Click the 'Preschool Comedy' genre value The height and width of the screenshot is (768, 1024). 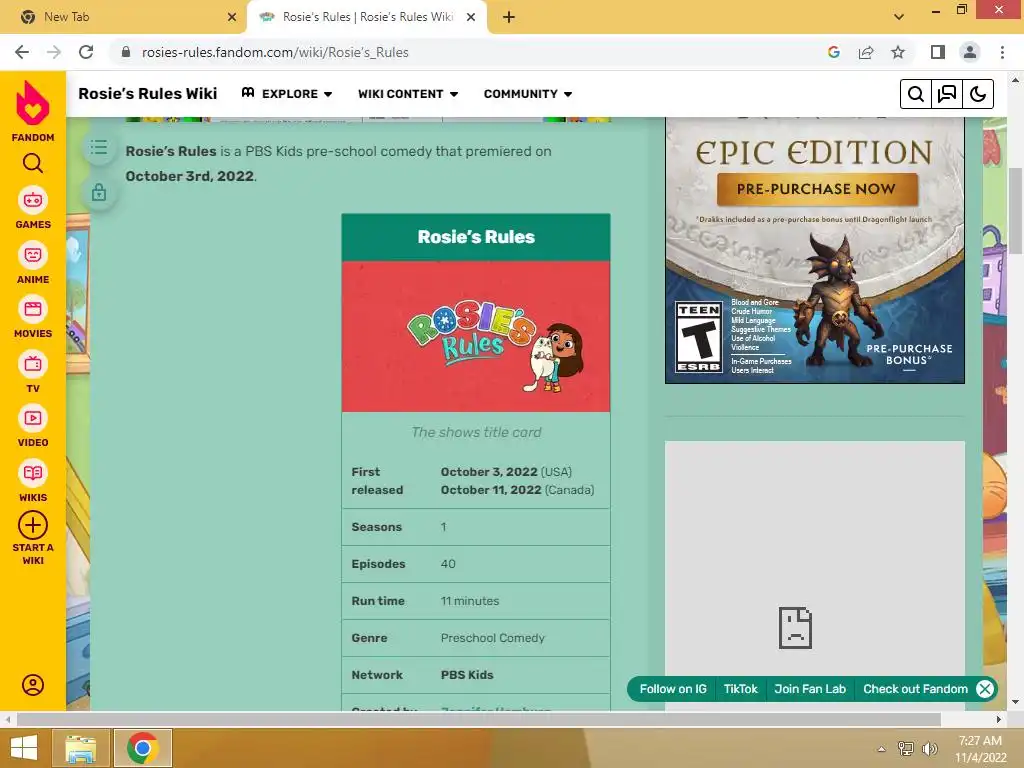pos(492,638)
